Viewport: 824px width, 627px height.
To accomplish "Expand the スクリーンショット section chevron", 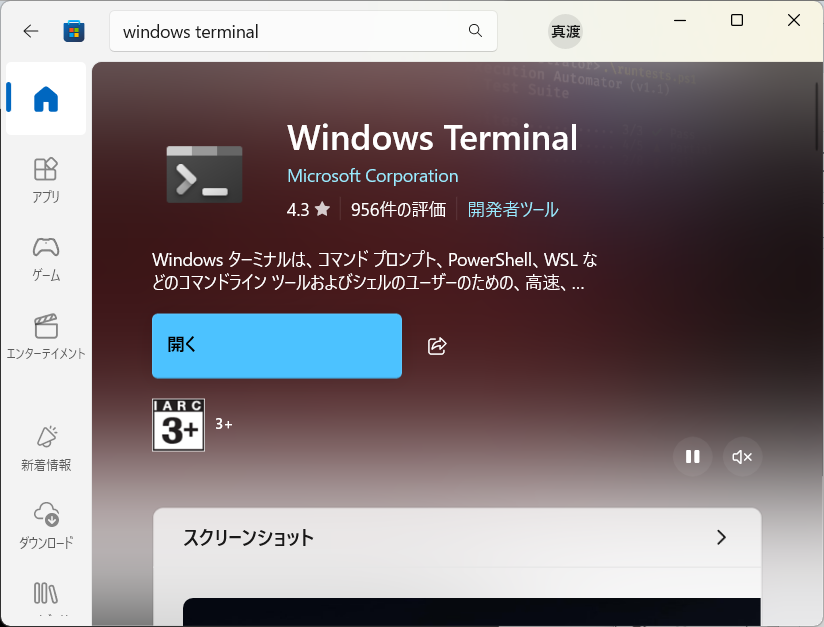I will click(x=721, y=537).
